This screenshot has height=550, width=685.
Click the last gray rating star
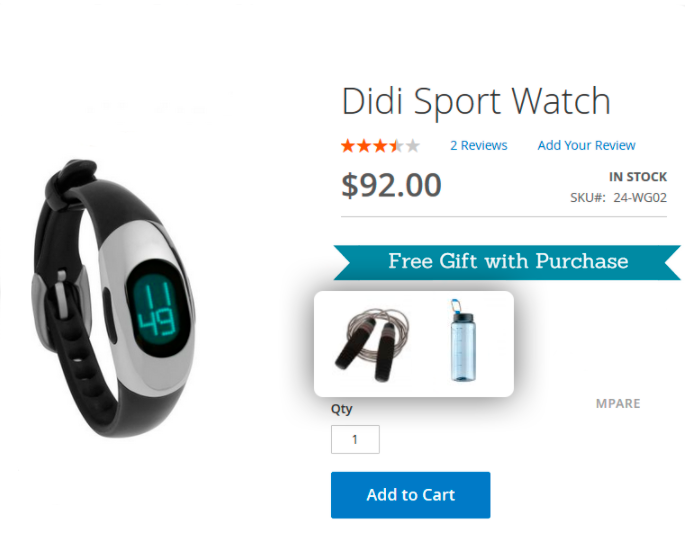tap(413, 145)
